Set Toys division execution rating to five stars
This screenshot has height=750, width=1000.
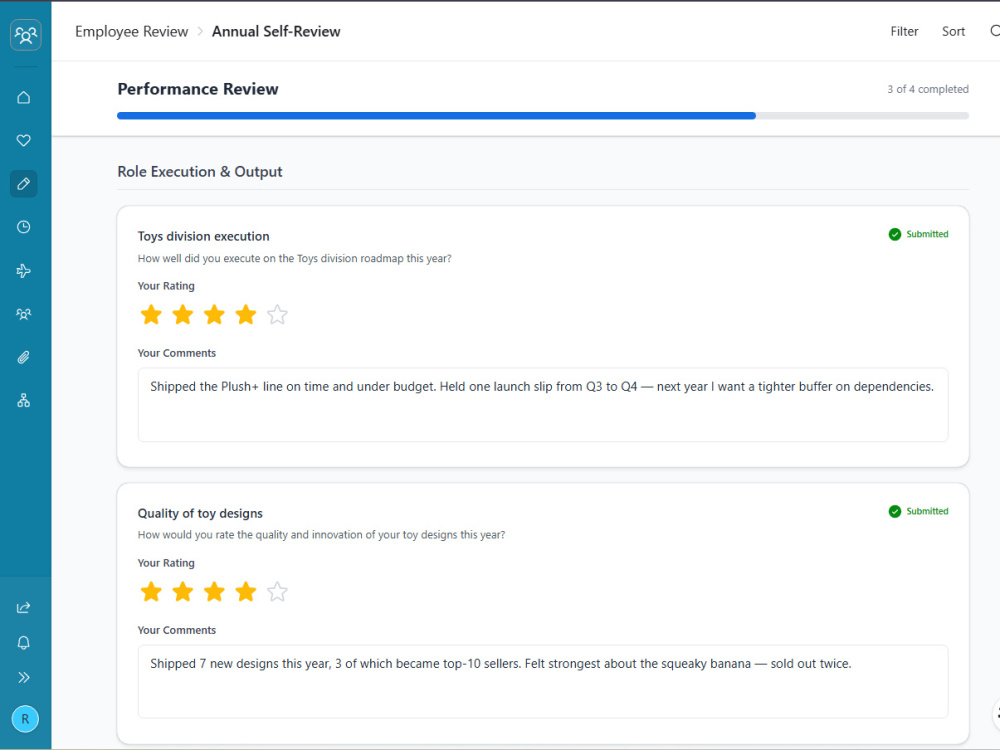click(x=277, y=314)
